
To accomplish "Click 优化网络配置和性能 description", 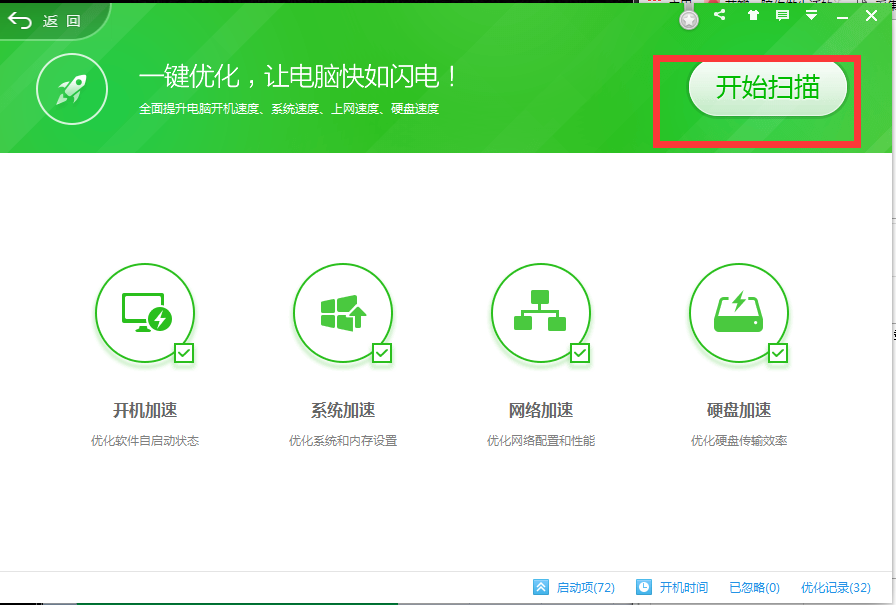I will pyautogui.click(x=541, y=440).
